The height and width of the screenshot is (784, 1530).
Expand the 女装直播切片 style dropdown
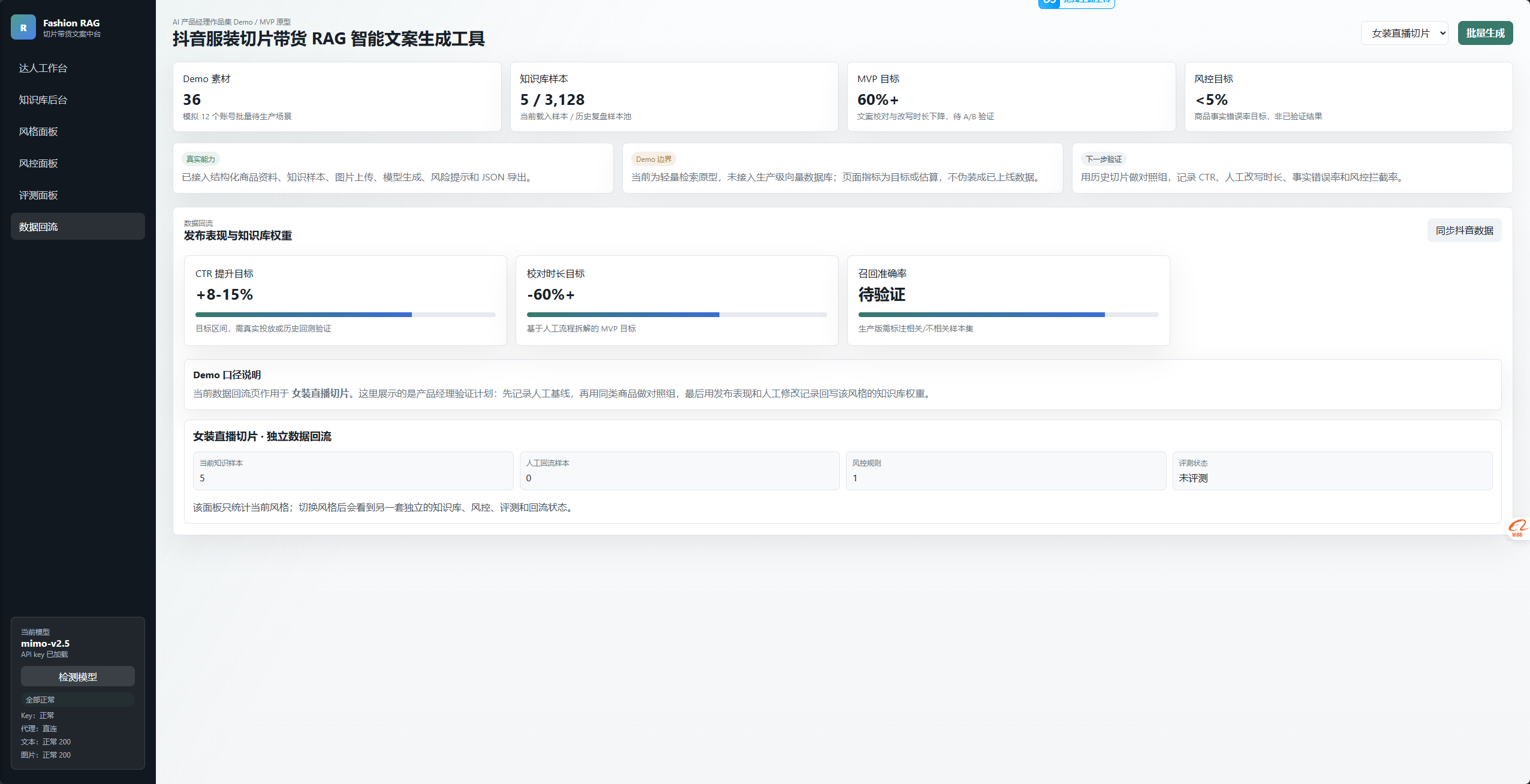click(1404, 33)
